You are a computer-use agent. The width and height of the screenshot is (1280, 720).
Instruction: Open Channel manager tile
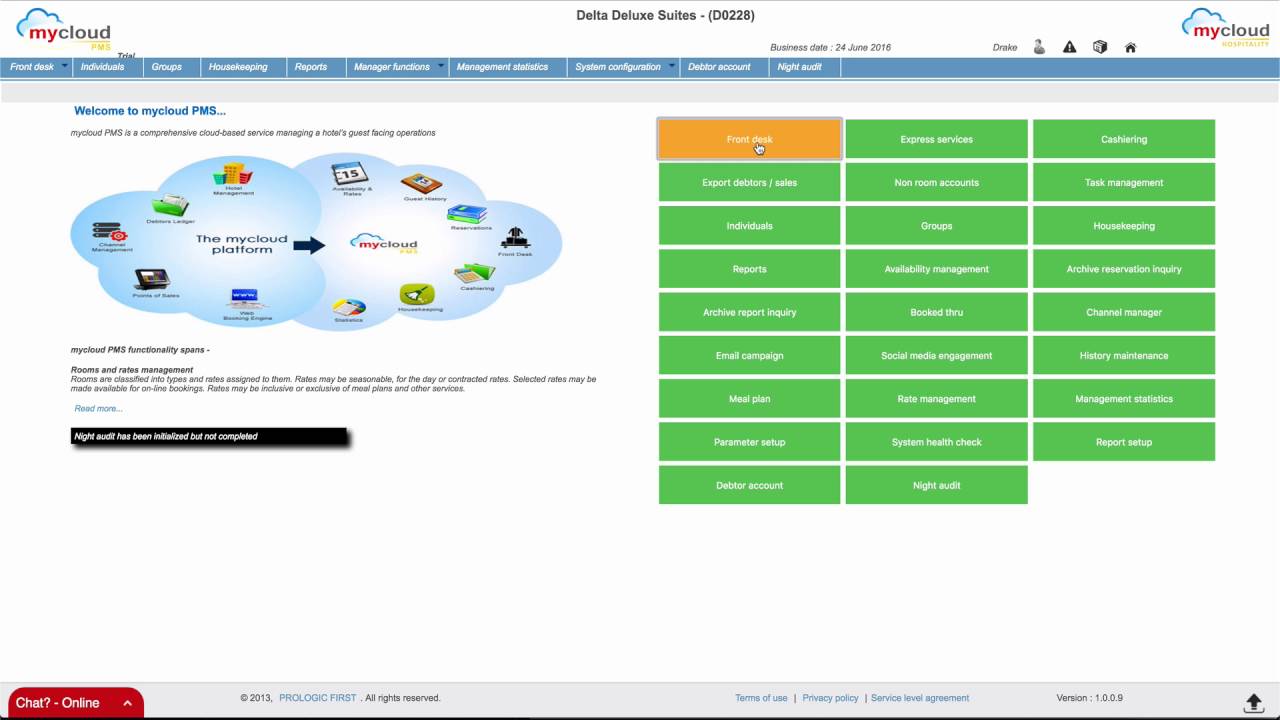pos(1124,312)
